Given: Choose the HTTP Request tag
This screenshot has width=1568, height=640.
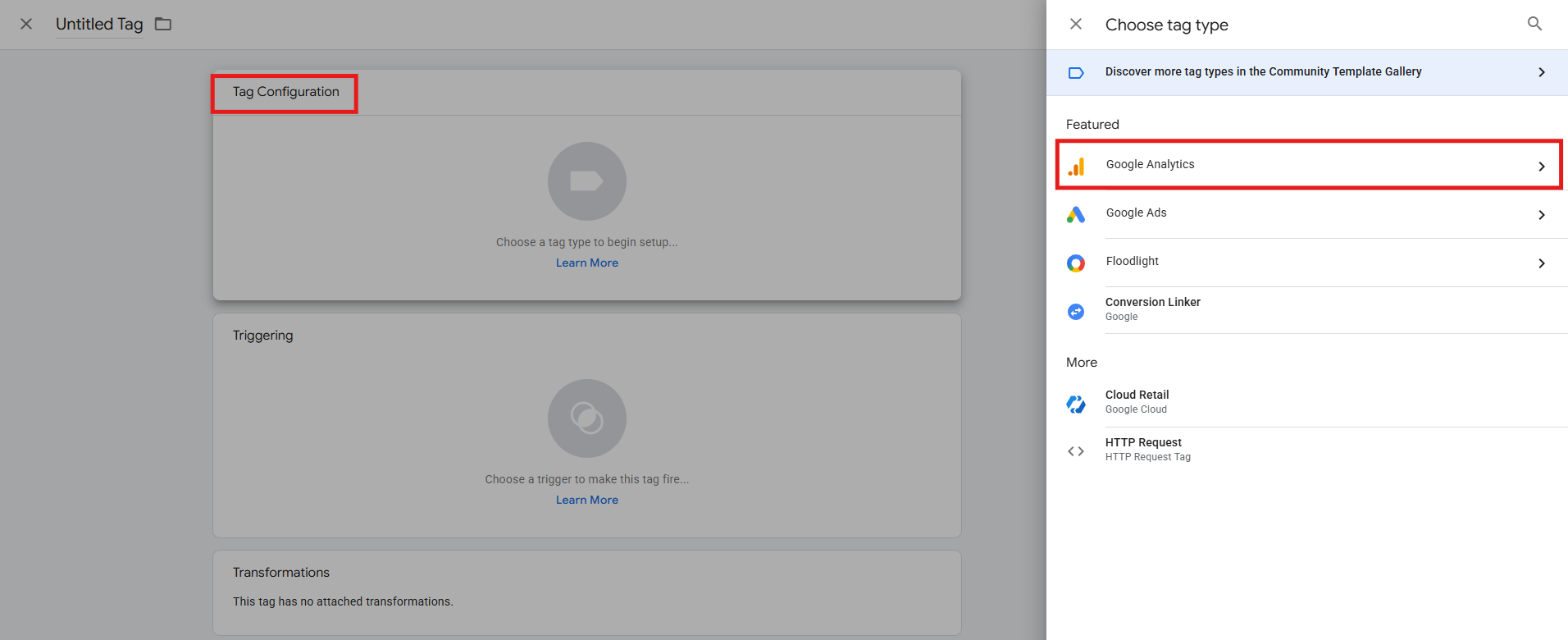Looking at the screenshot, I should 1307,450.
